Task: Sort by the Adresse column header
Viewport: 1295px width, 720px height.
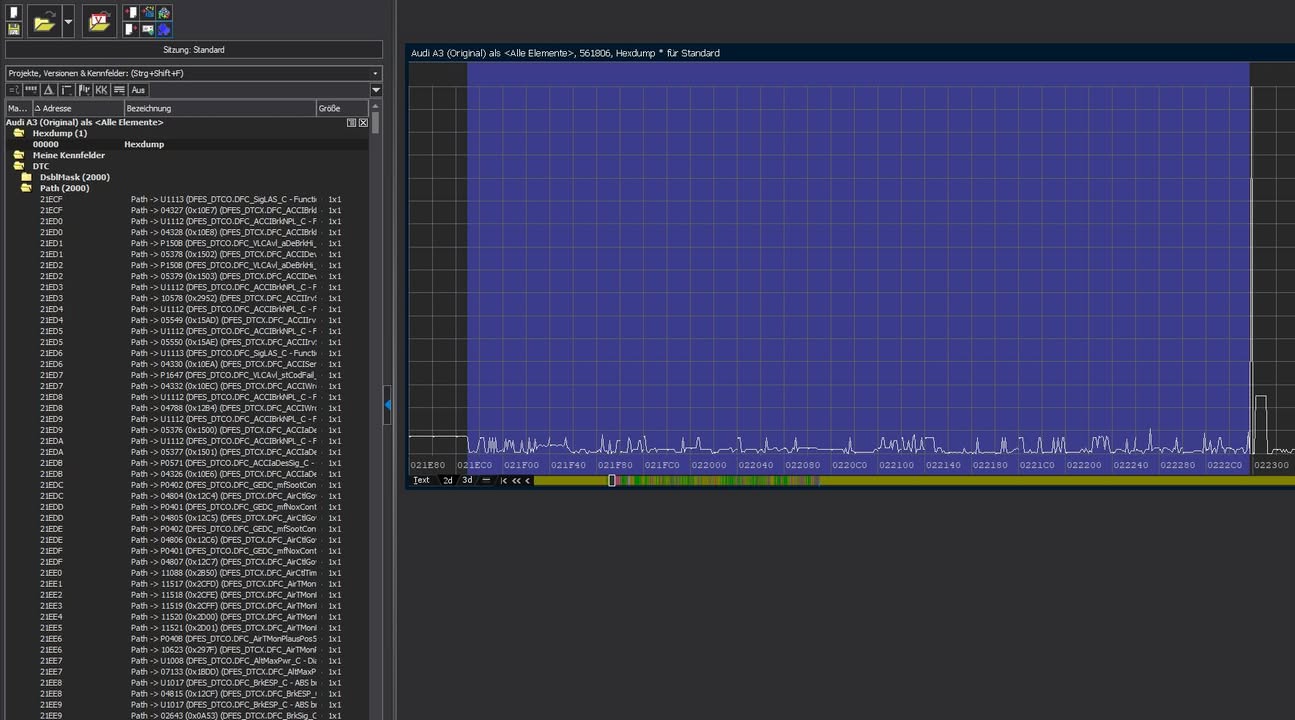Action: pyautogui.click(x=78, y=108)
